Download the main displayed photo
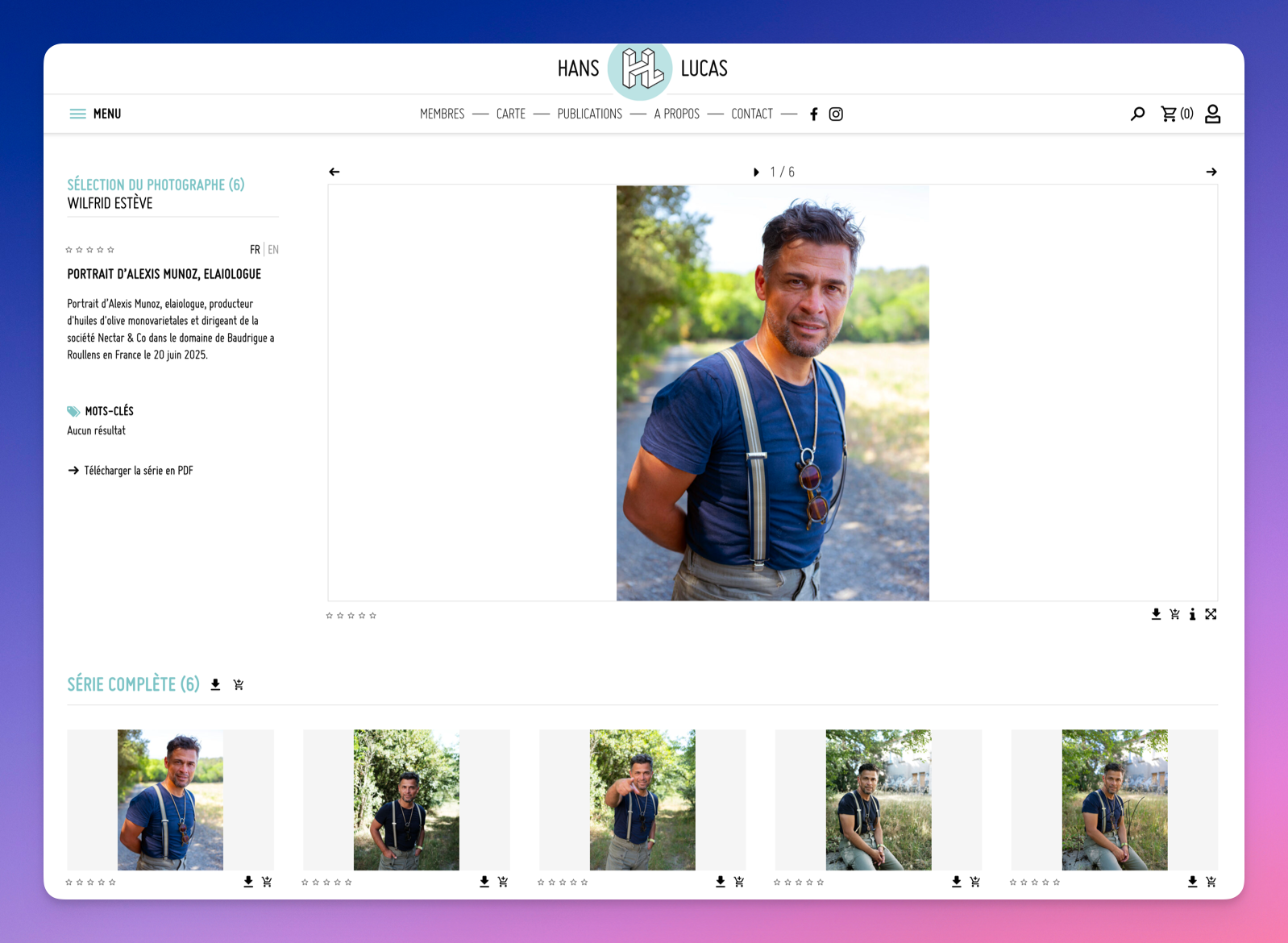 1156,614
